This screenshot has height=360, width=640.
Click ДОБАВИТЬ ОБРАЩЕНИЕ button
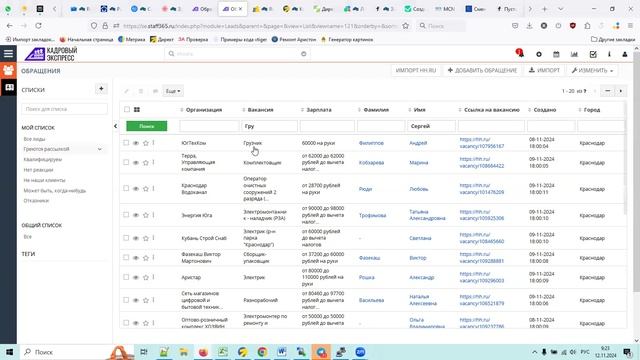482,70
